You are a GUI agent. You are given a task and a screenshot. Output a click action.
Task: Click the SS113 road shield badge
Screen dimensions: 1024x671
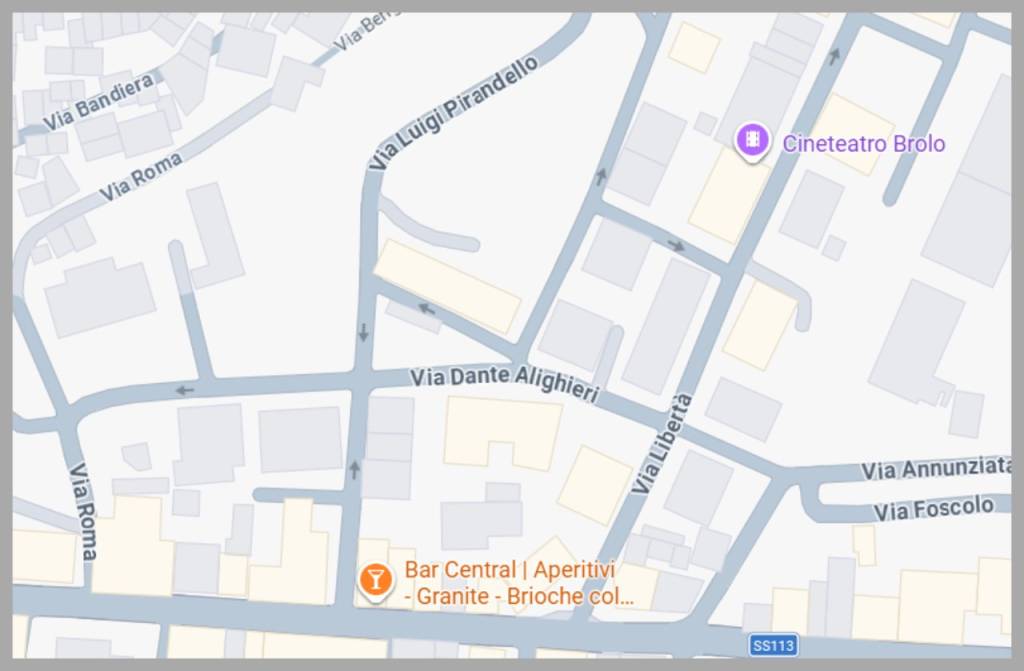[773, 646]
